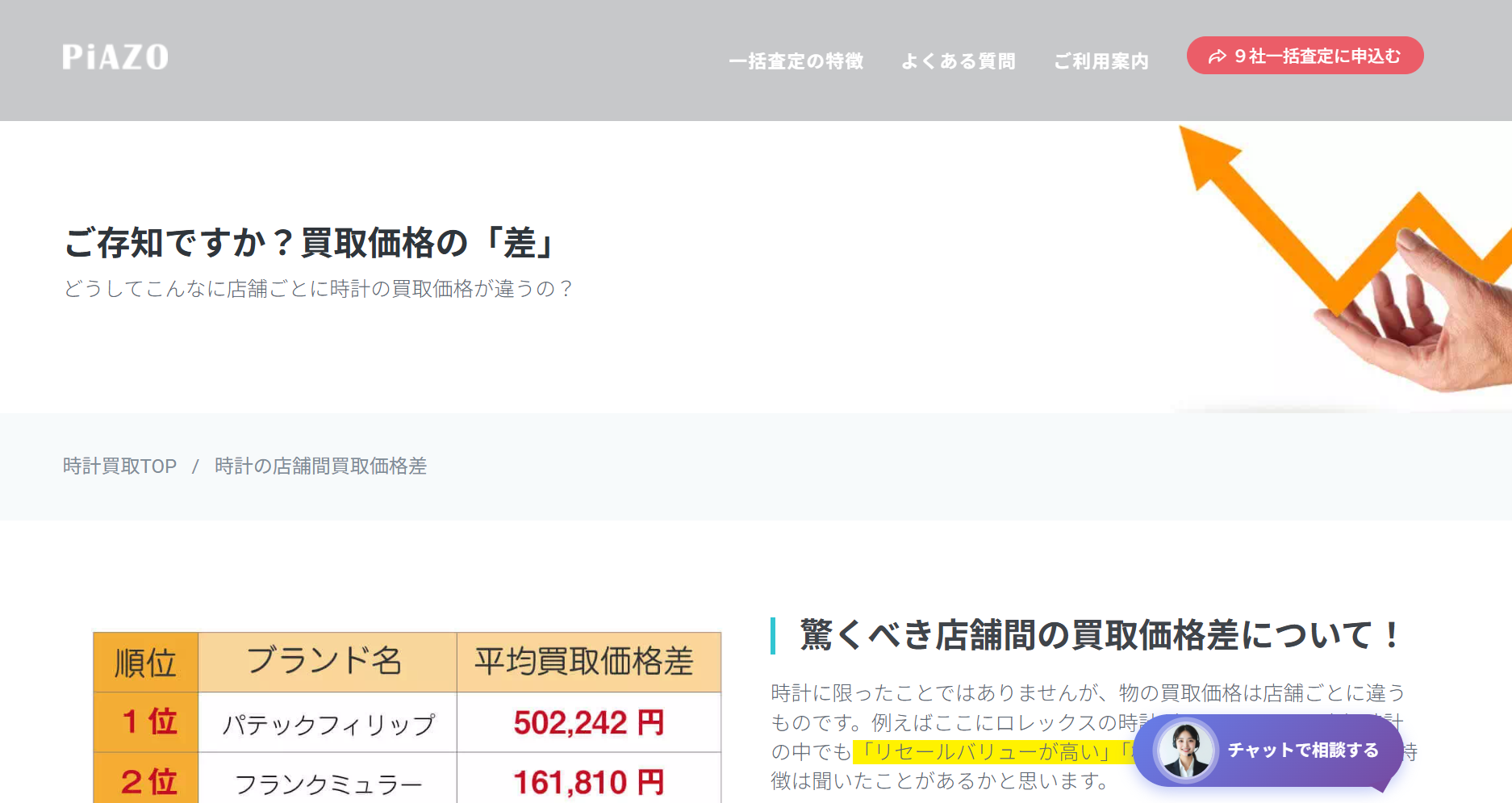1512x803 pixels.
Task: Open the 一括査定の特徴 menu item
Action: (796, 61)
